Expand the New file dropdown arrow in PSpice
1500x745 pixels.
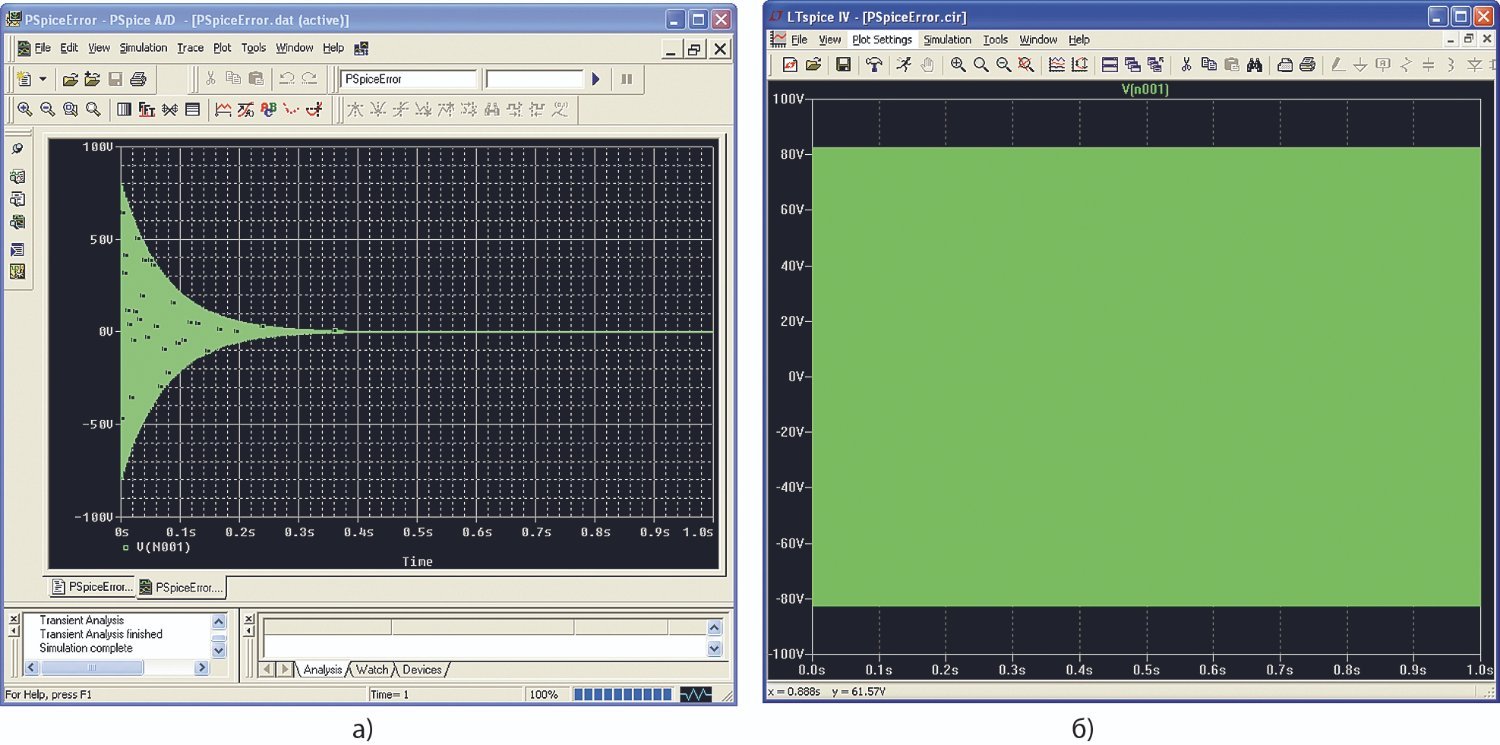(43, 79)
